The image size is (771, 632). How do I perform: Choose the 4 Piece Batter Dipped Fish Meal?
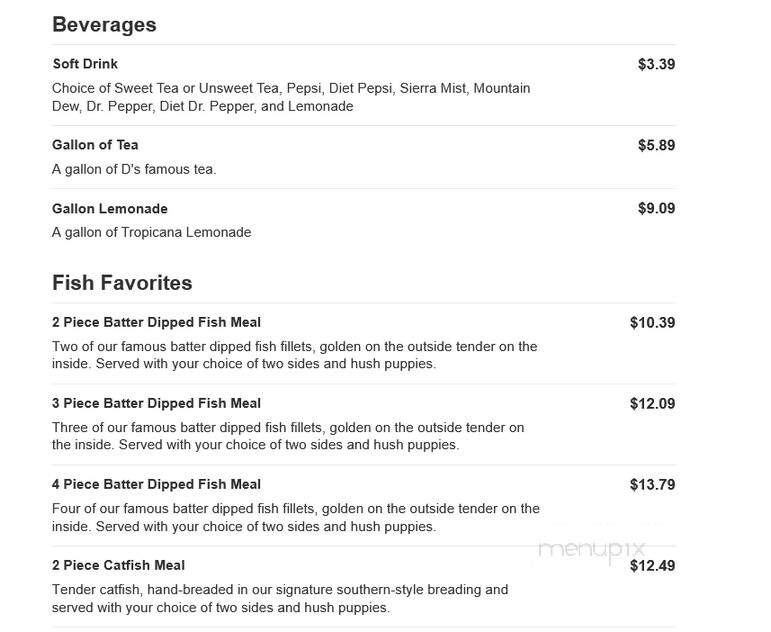click(156, 484)
